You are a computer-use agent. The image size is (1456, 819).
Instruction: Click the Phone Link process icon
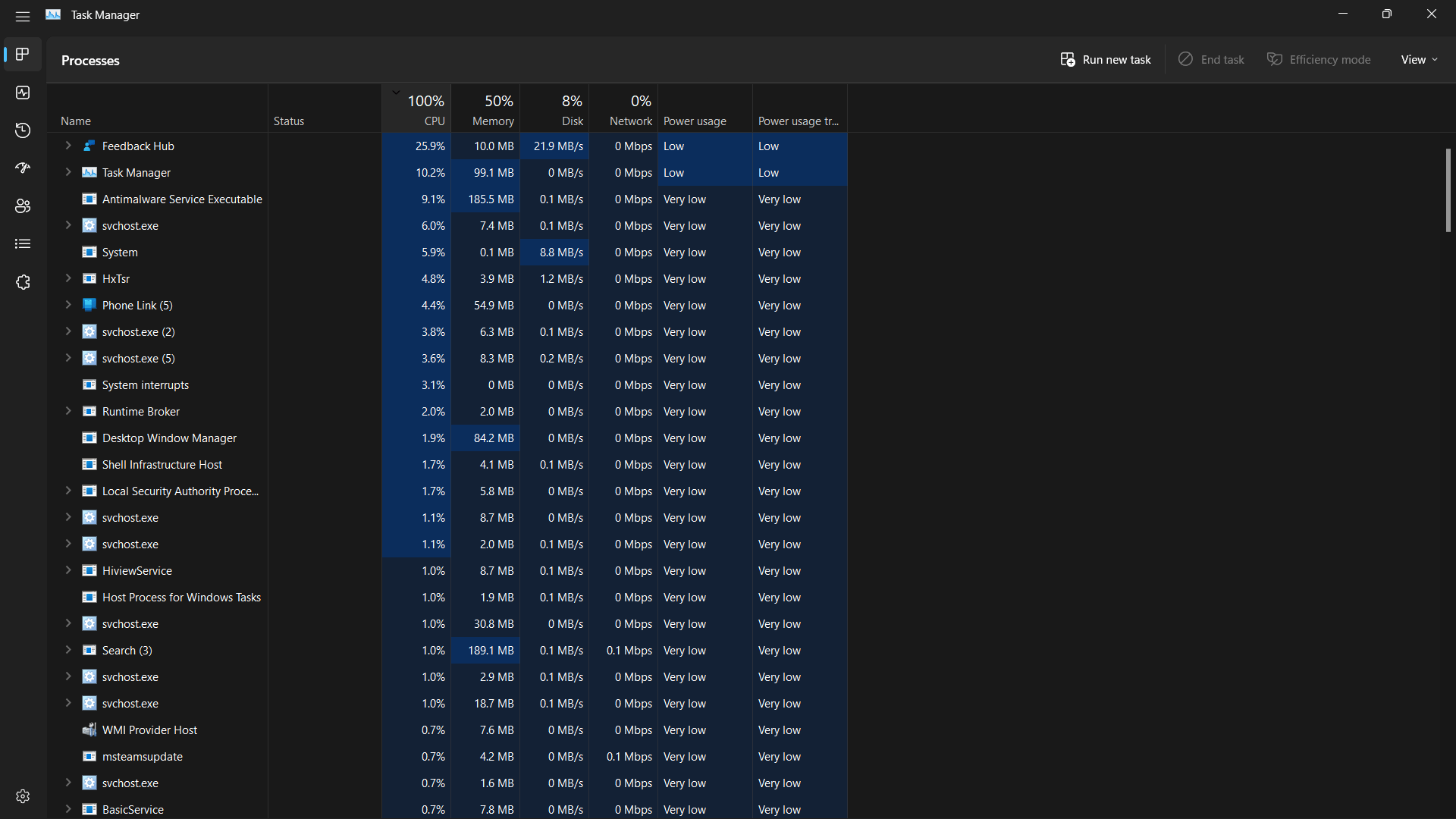pyautogui.click(x=89, y=305)
